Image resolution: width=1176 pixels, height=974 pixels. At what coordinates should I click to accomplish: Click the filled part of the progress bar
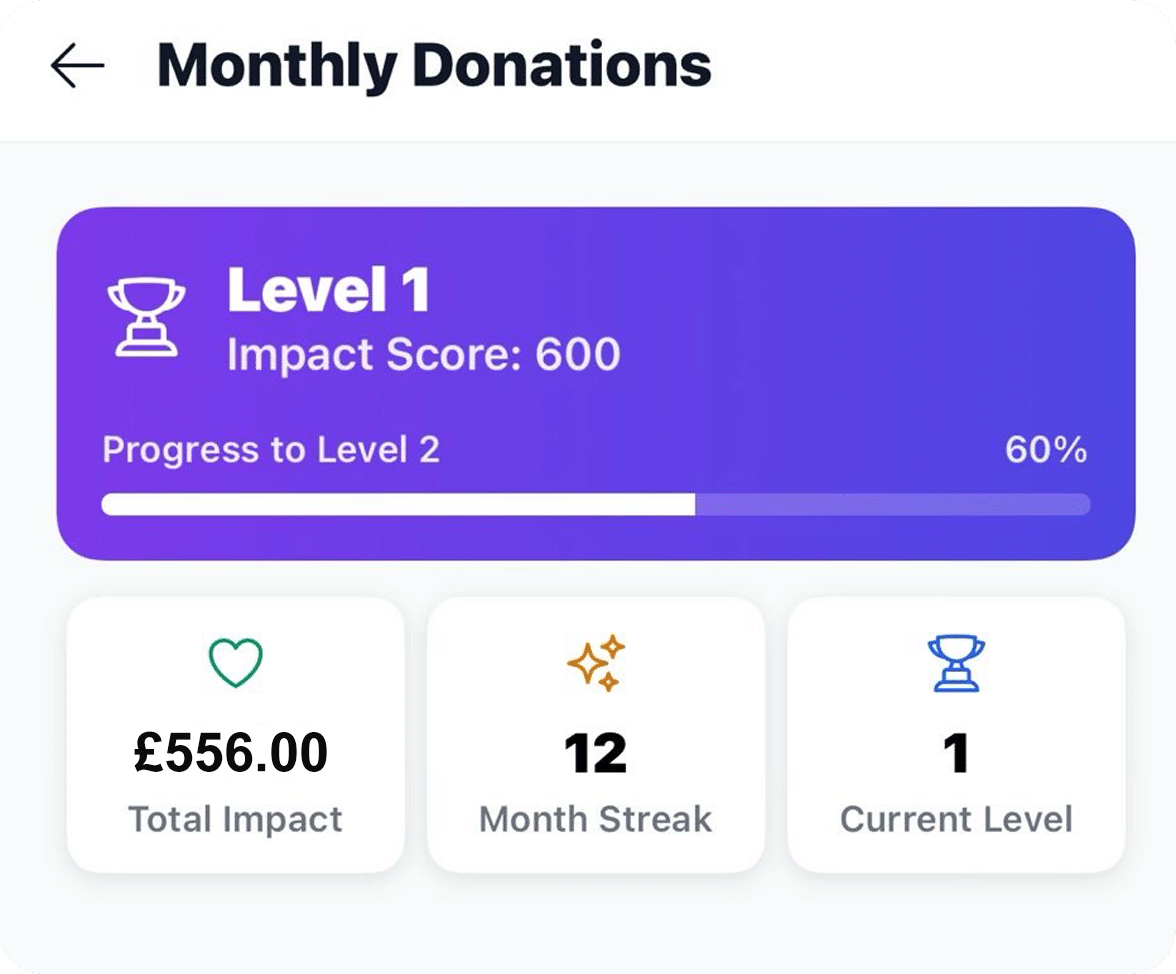398,504
